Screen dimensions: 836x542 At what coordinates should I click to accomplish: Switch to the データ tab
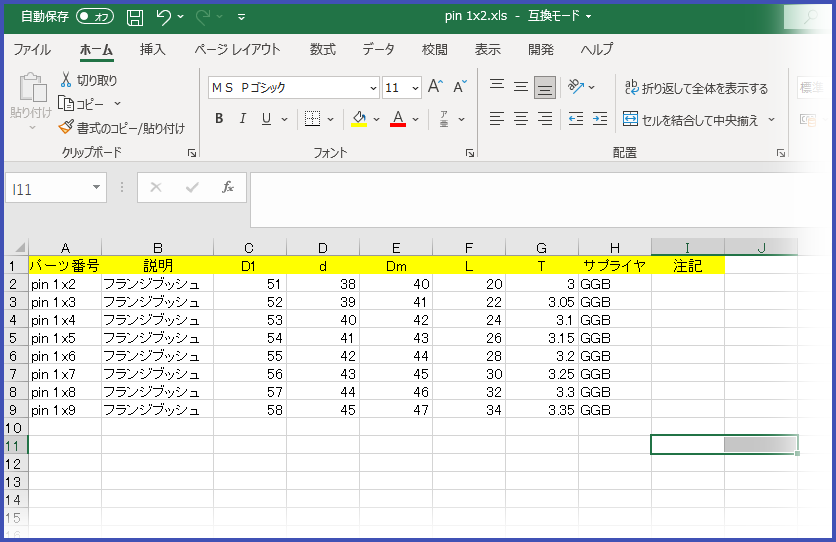click(x=379, y=50)
